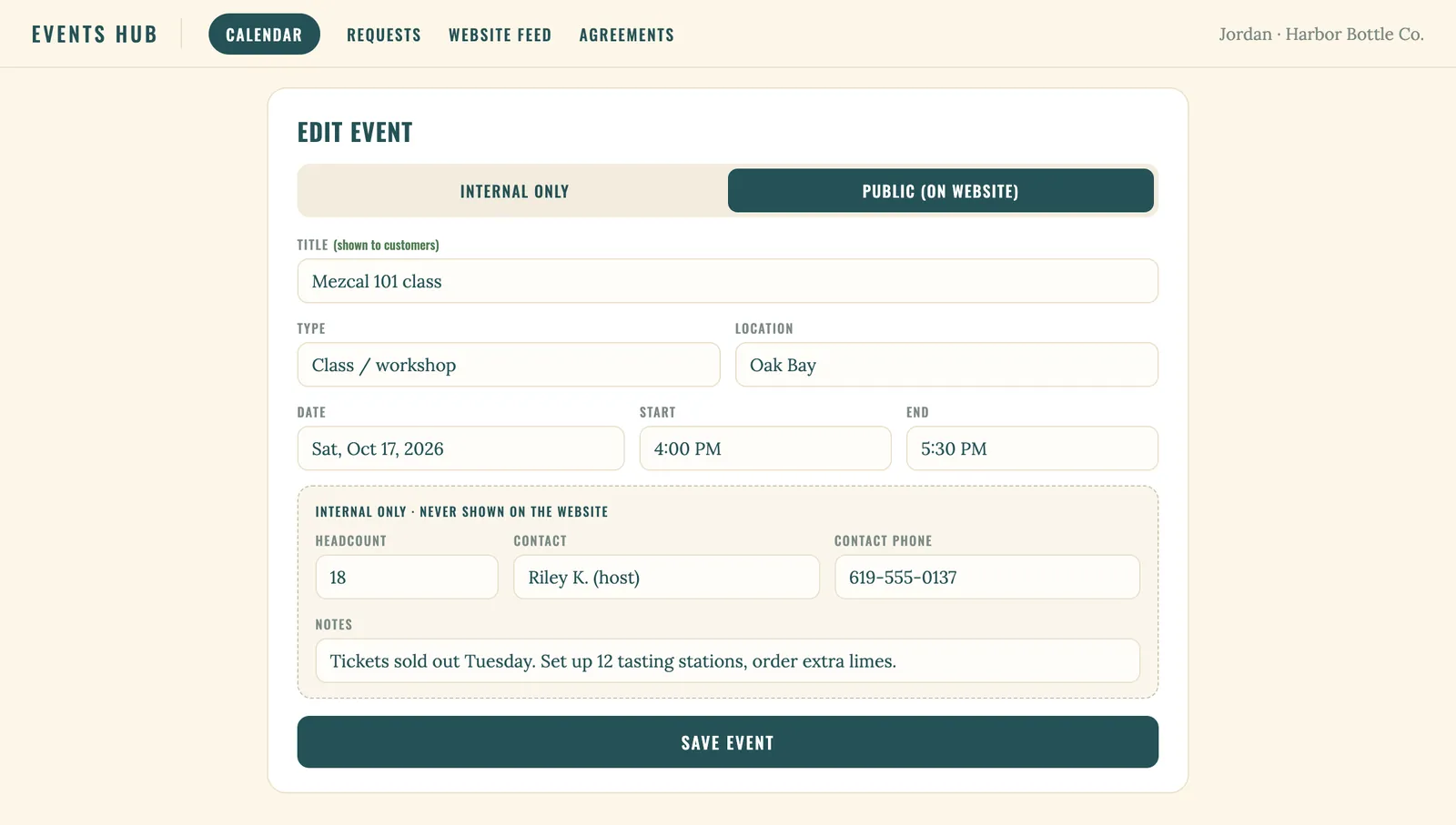This screenshot has width=1456, height=825.
Task: Change the Start time field 4:00 PM
Action: pos(765,448)
